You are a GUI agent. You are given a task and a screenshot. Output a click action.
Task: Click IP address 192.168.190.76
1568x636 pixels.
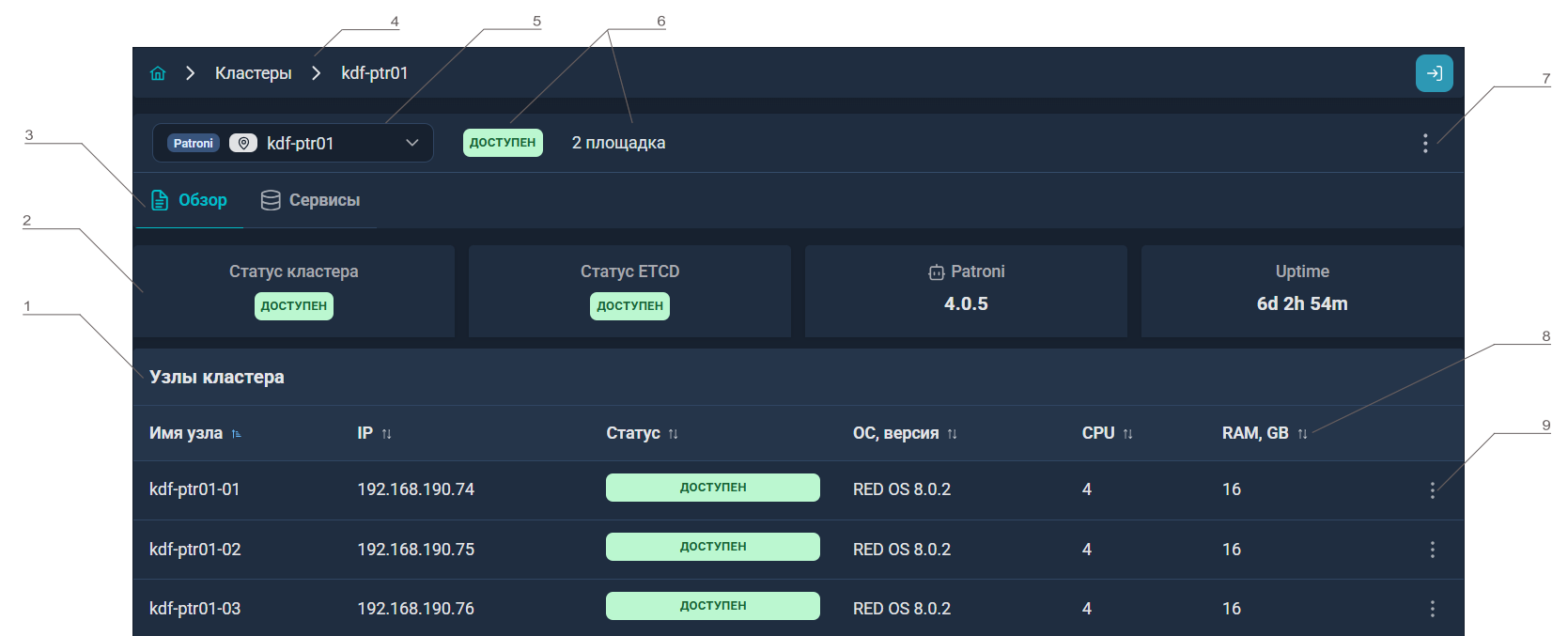point(415,609)
